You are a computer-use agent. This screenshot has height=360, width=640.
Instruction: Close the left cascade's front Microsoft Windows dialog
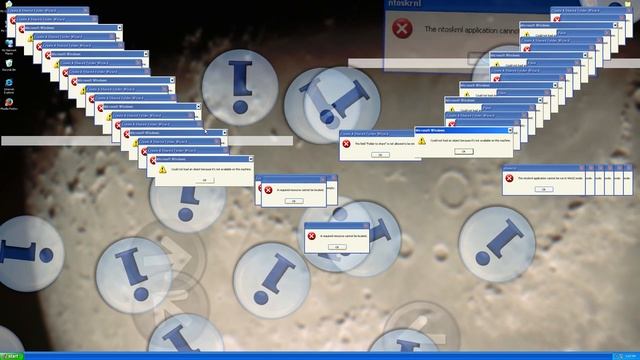tap(251, 159)
